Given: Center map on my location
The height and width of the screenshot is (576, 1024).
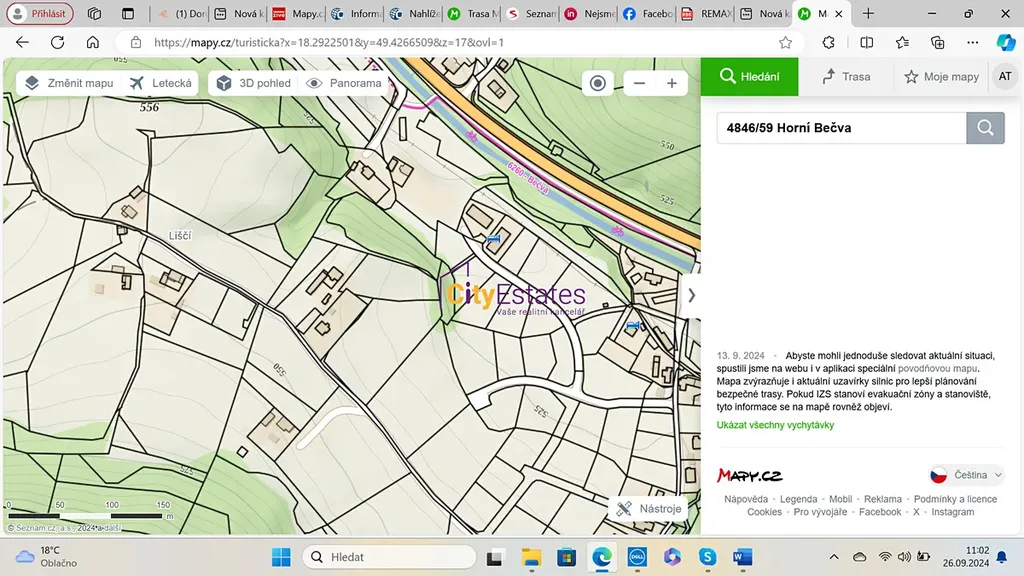Looking at the screenshot, I should click(598, 84).
